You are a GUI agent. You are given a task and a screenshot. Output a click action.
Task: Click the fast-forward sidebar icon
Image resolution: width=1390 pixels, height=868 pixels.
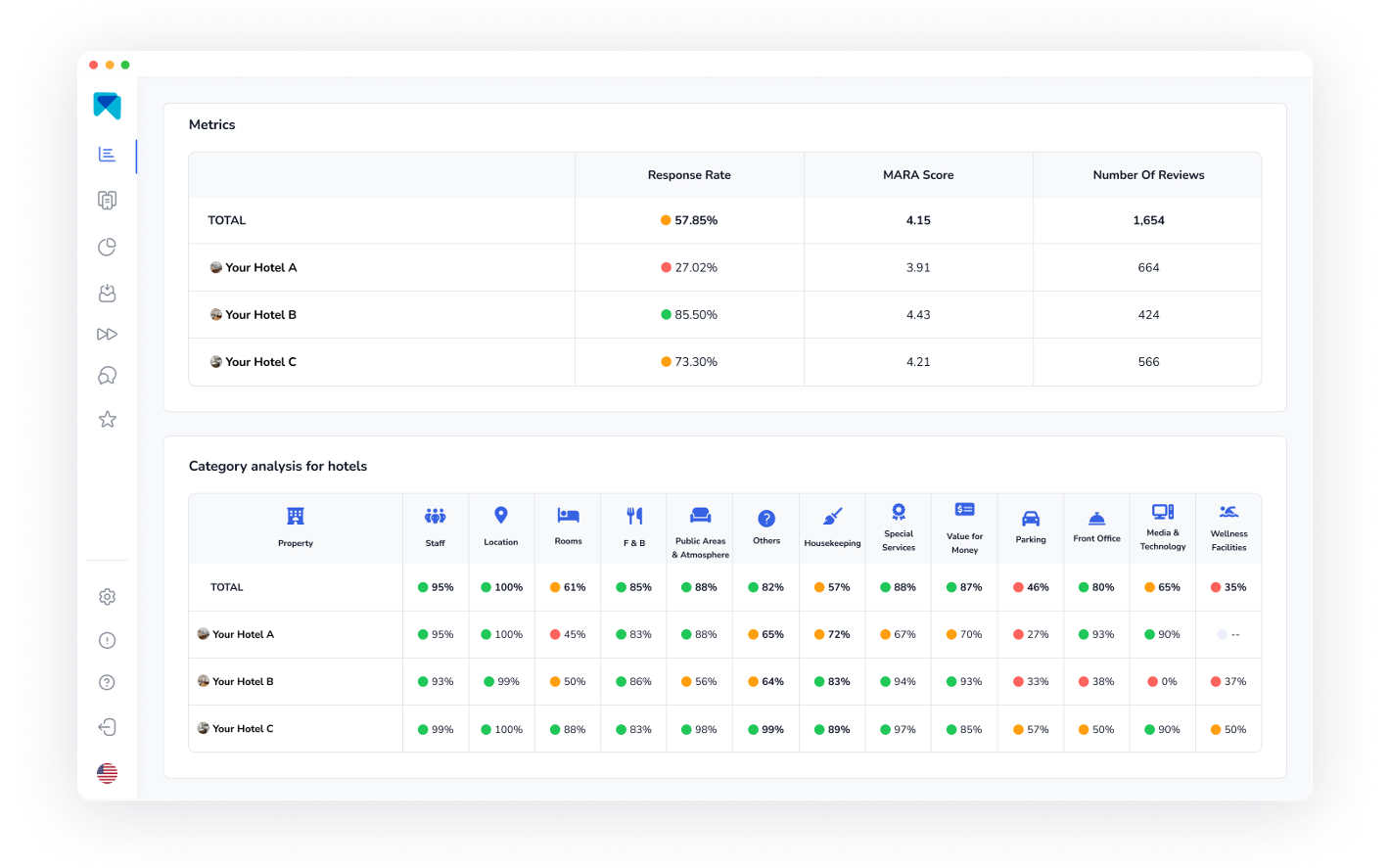(x=108, y=335)
